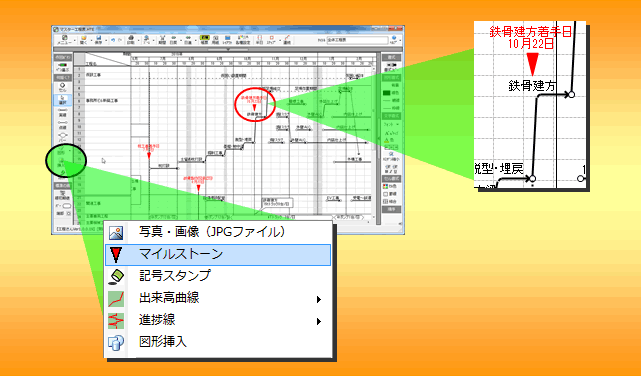Choose 写真・画像 (JPGファイル) from menu

point(217,232)
